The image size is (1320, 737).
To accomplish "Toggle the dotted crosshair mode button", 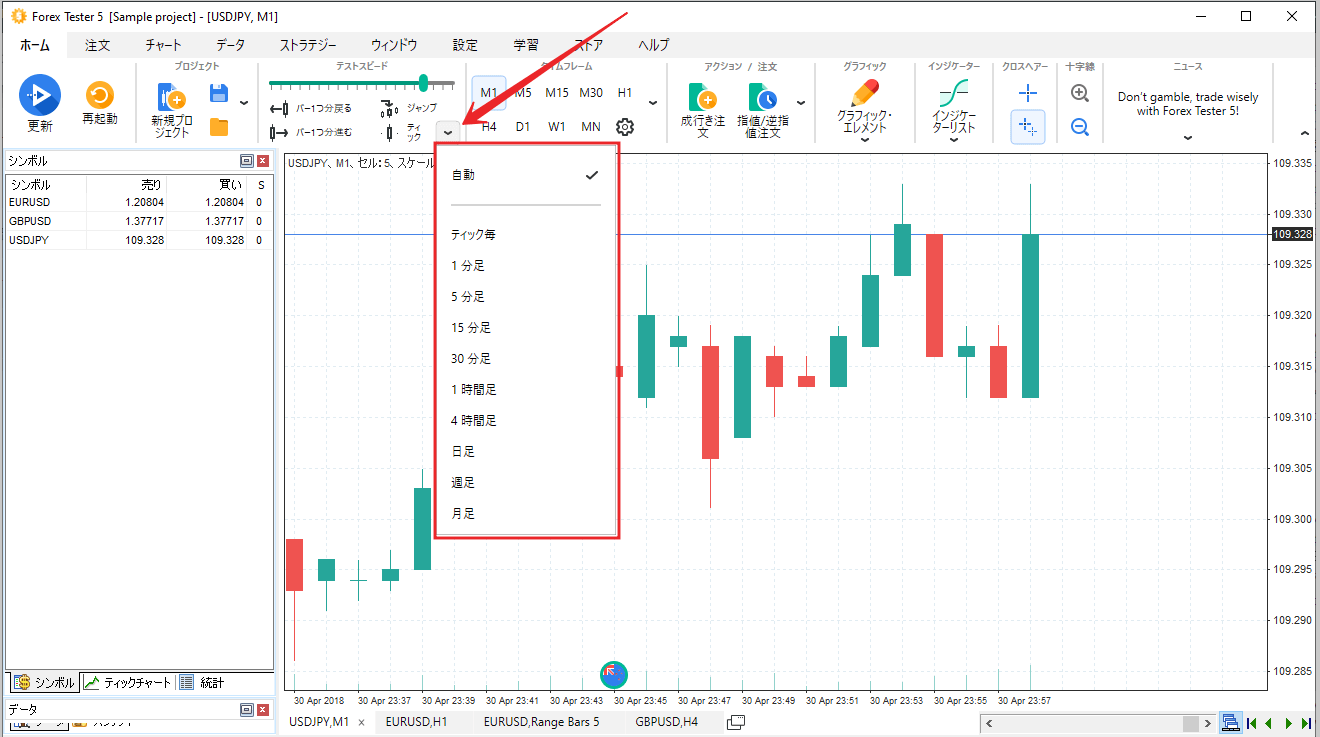I will 1027,127.
